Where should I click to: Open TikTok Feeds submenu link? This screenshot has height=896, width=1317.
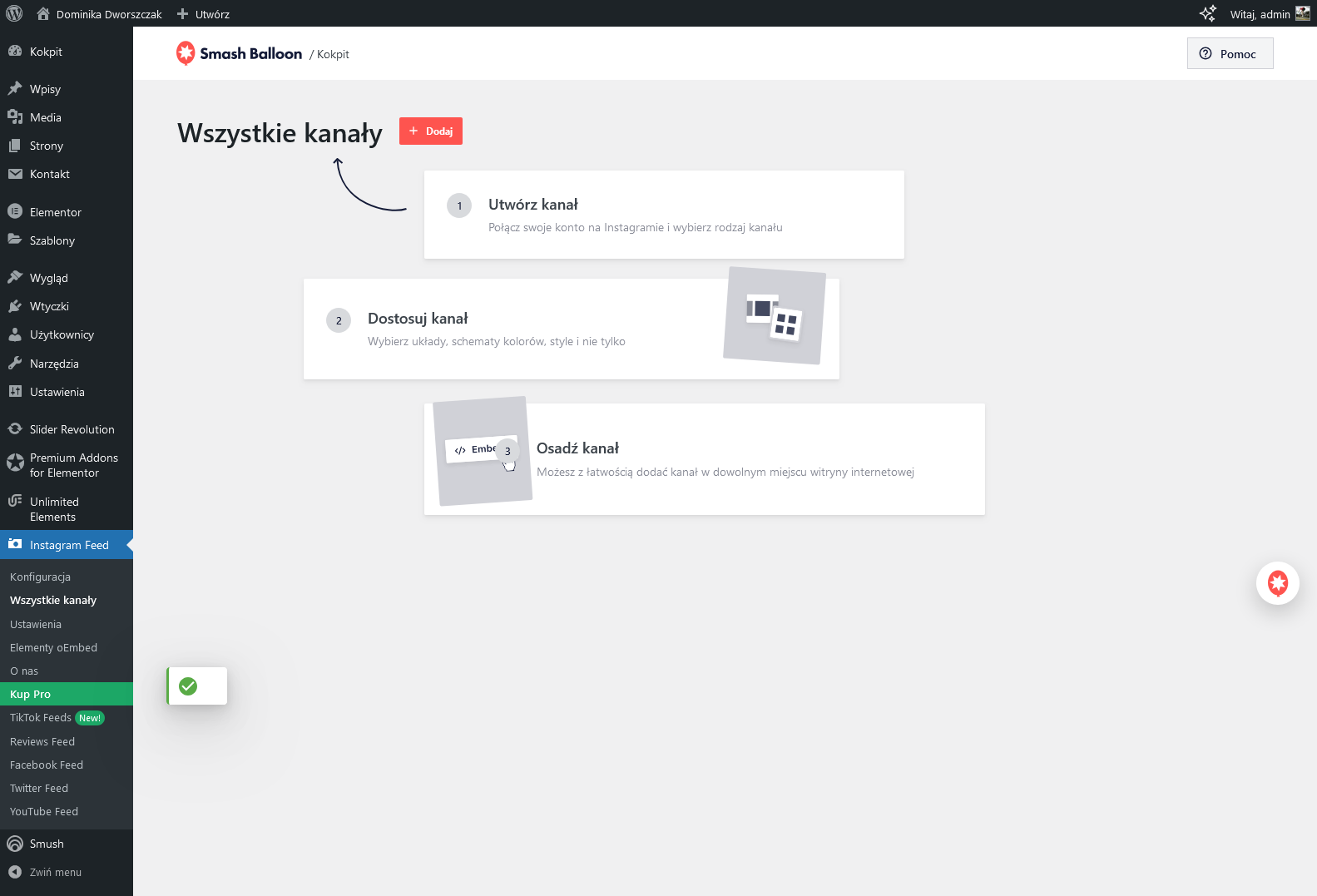tap(41, 717)
